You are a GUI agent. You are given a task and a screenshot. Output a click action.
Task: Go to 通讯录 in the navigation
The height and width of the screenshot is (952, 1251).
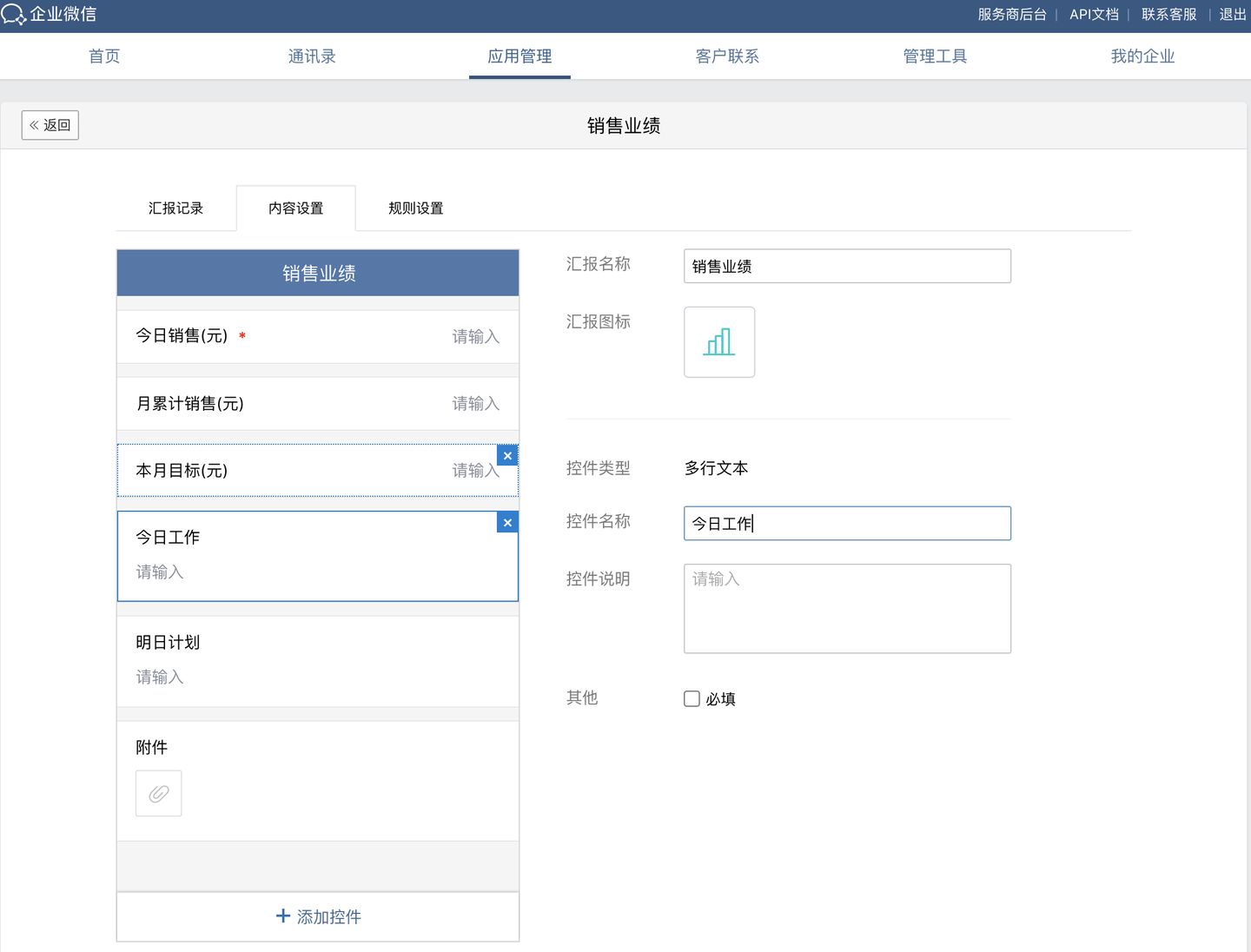(312, 56)
